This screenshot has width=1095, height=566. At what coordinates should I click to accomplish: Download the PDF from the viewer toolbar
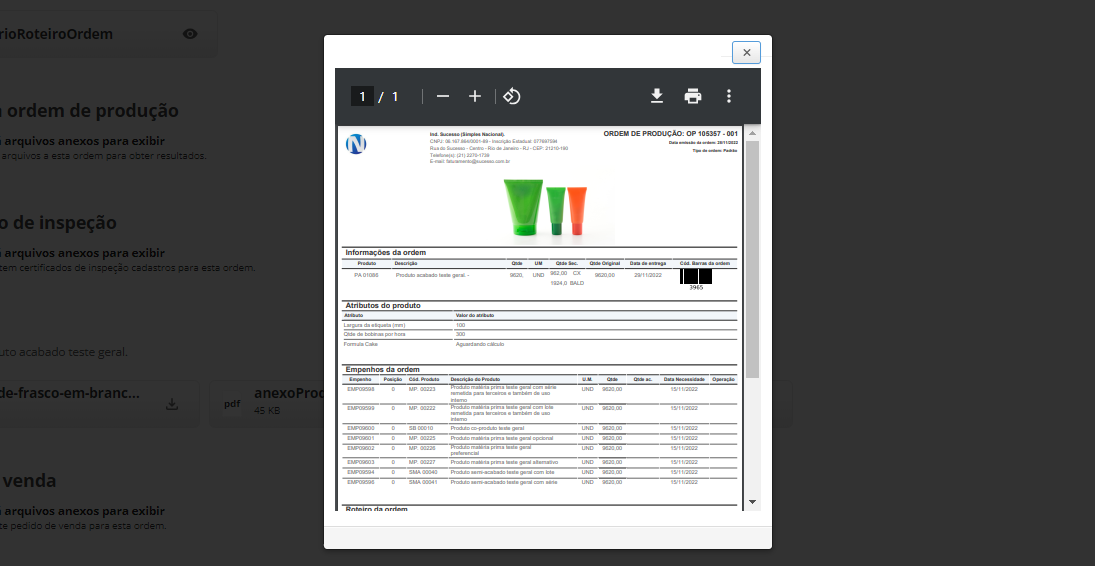(656, 96)
